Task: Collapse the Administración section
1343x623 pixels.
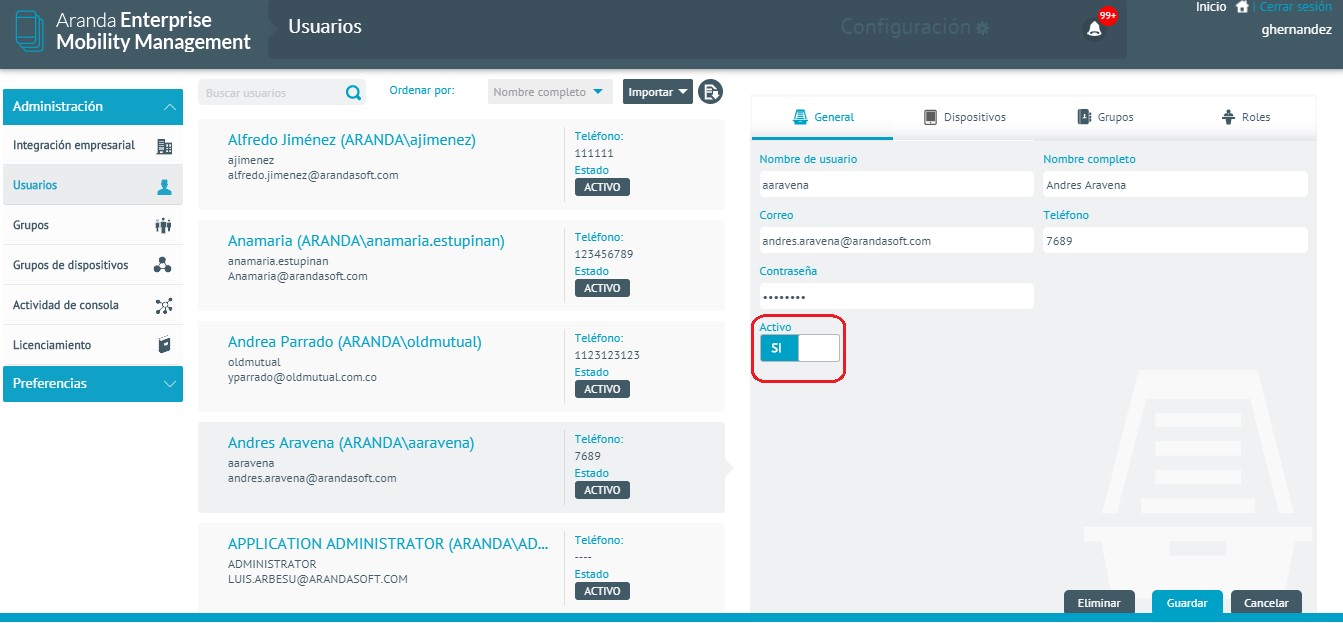Action: (x=93, y=107)
